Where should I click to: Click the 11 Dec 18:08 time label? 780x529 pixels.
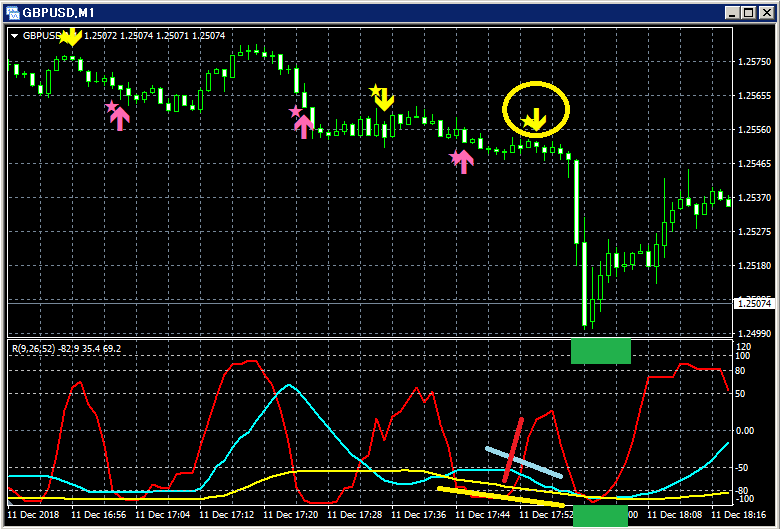coord(675,514)
